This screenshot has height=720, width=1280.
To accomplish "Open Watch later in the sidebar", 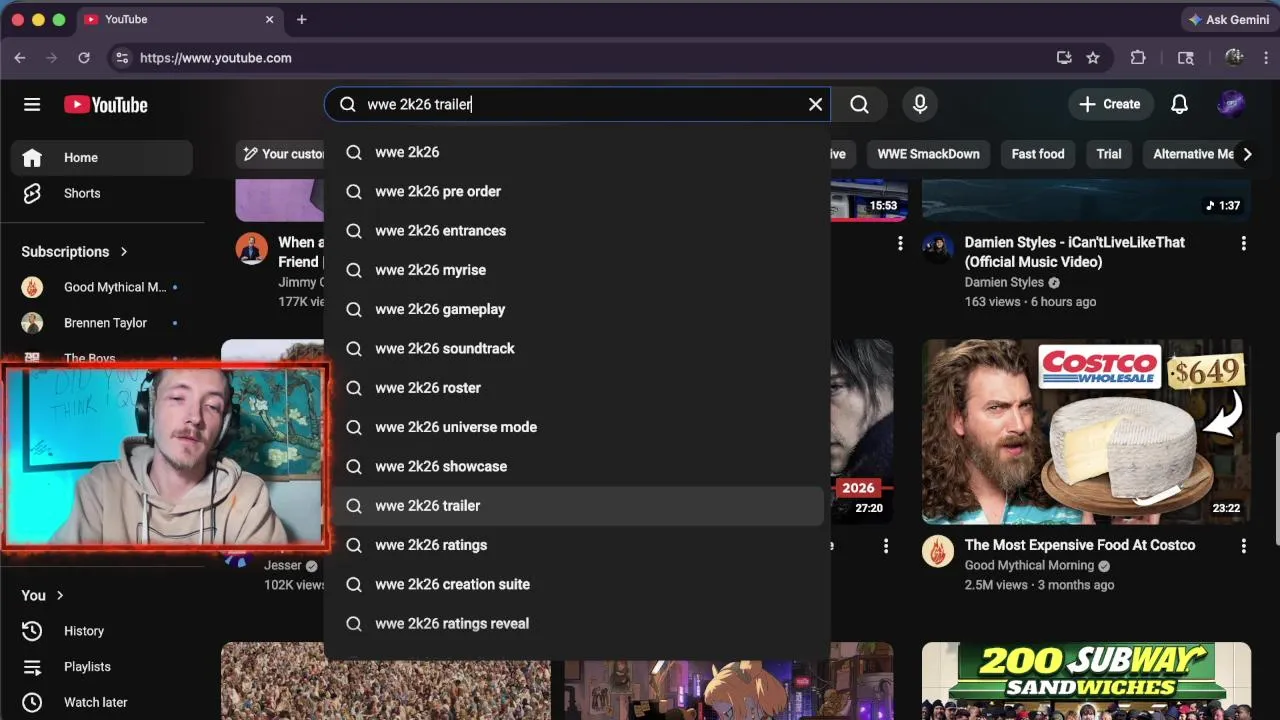I will point(101,702).
